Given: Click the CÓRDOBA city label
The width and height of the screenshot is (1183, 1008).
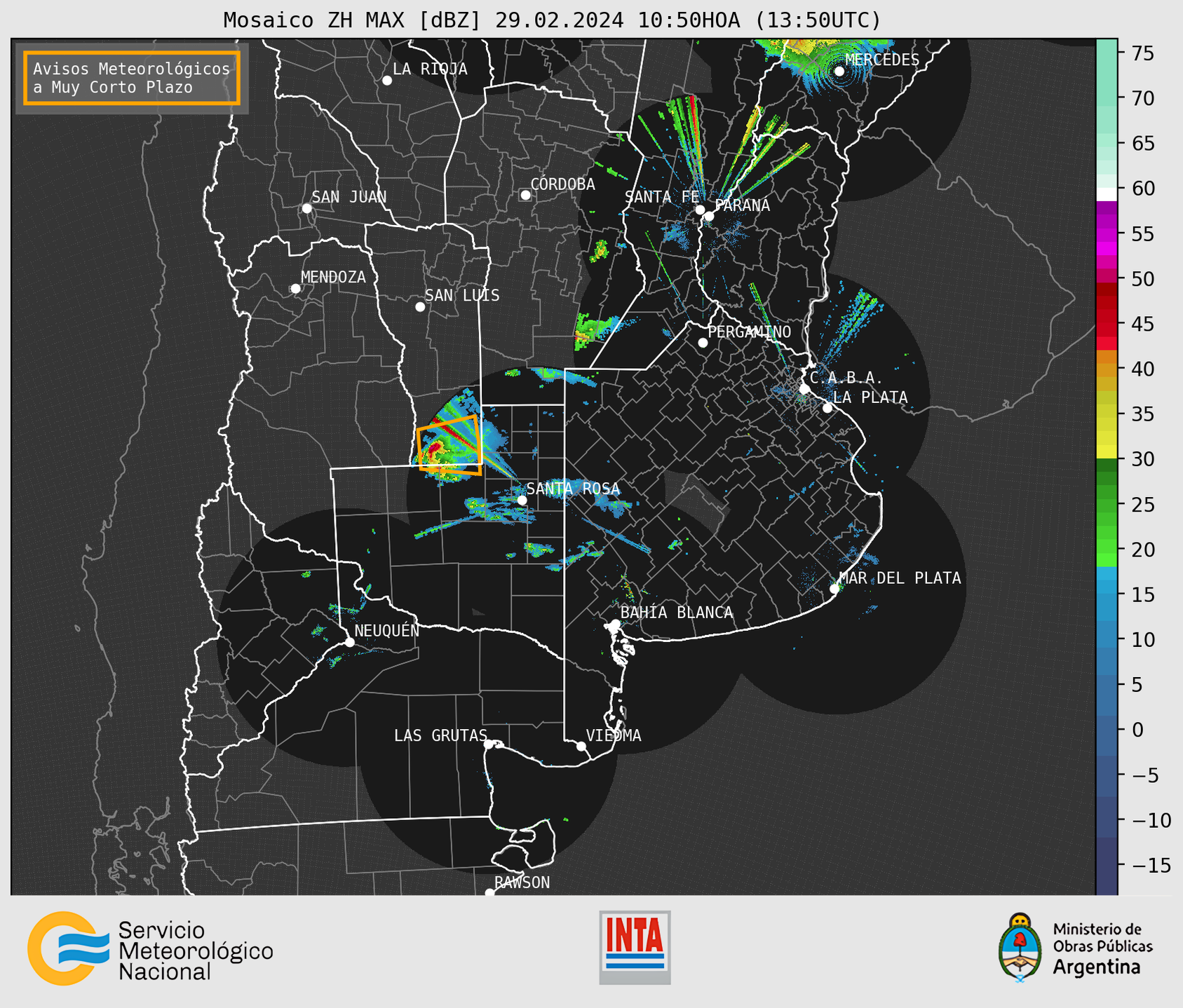Looking at the screenshot, I should click(x=563, y=184).
